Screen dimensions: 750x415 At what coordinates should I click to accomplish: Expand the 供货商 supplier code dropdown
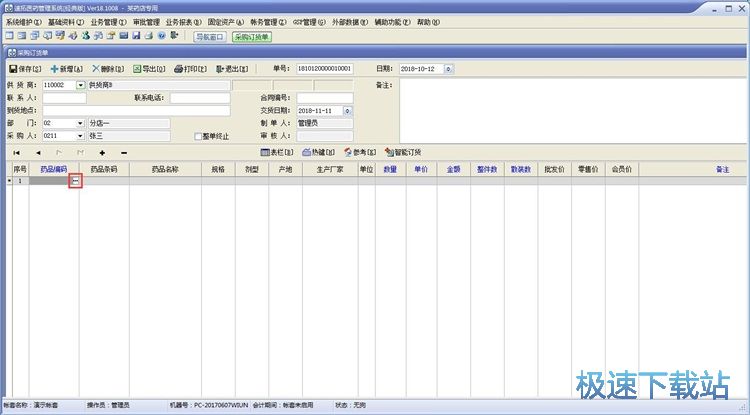pyautogui.click(x=80, y=86)
